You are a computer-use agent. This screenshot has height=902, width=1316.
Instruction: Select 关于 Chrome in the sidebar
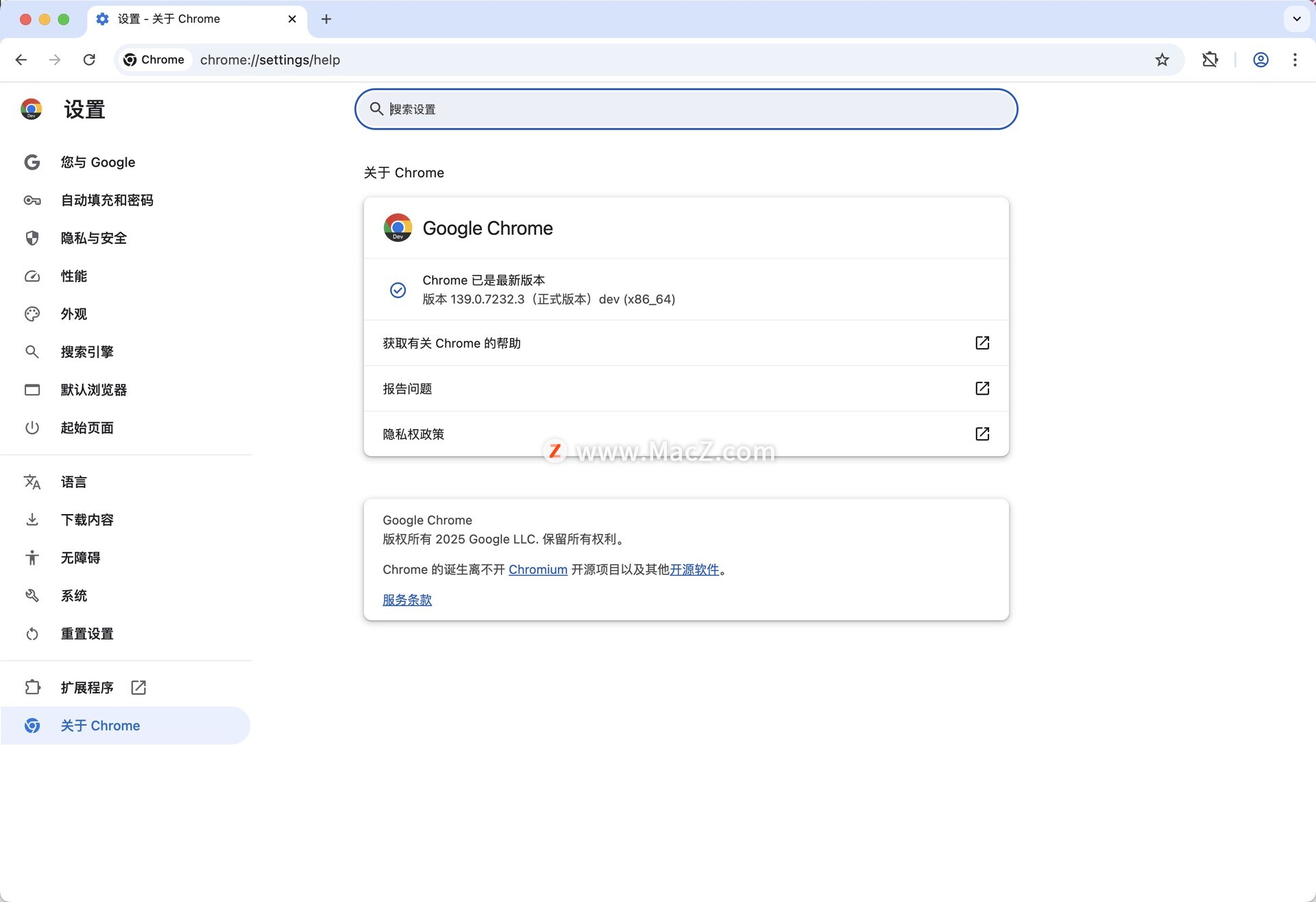pyautogui.click(x=125, y=725)
